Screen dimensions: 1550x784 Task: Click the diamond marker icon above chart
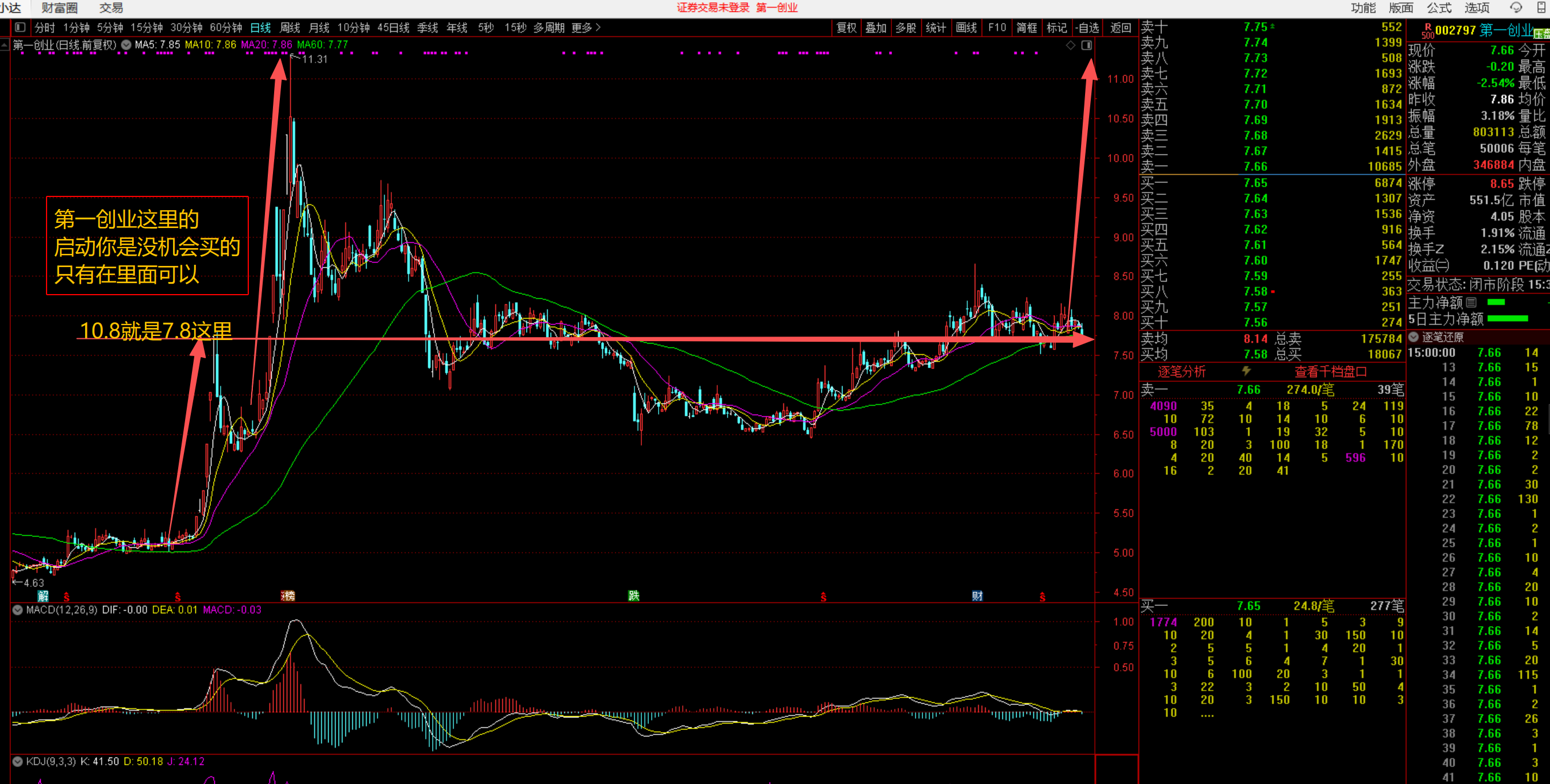(1070, 45)
